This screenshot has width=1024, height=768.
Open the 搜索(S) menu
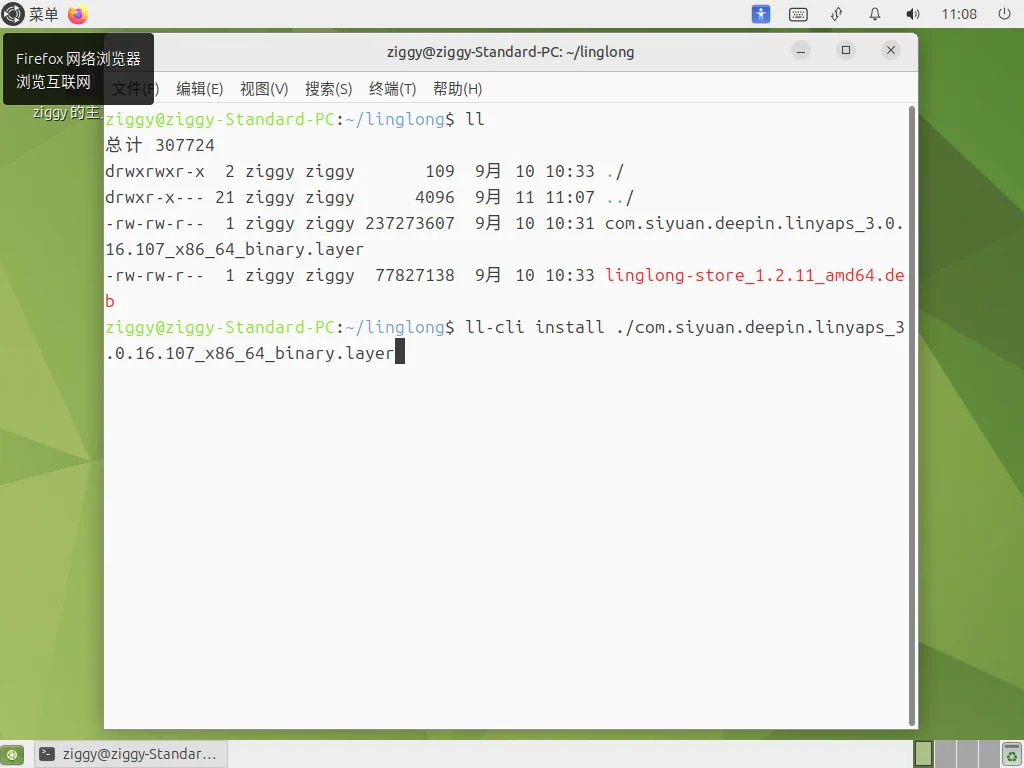tap(328, 89)
